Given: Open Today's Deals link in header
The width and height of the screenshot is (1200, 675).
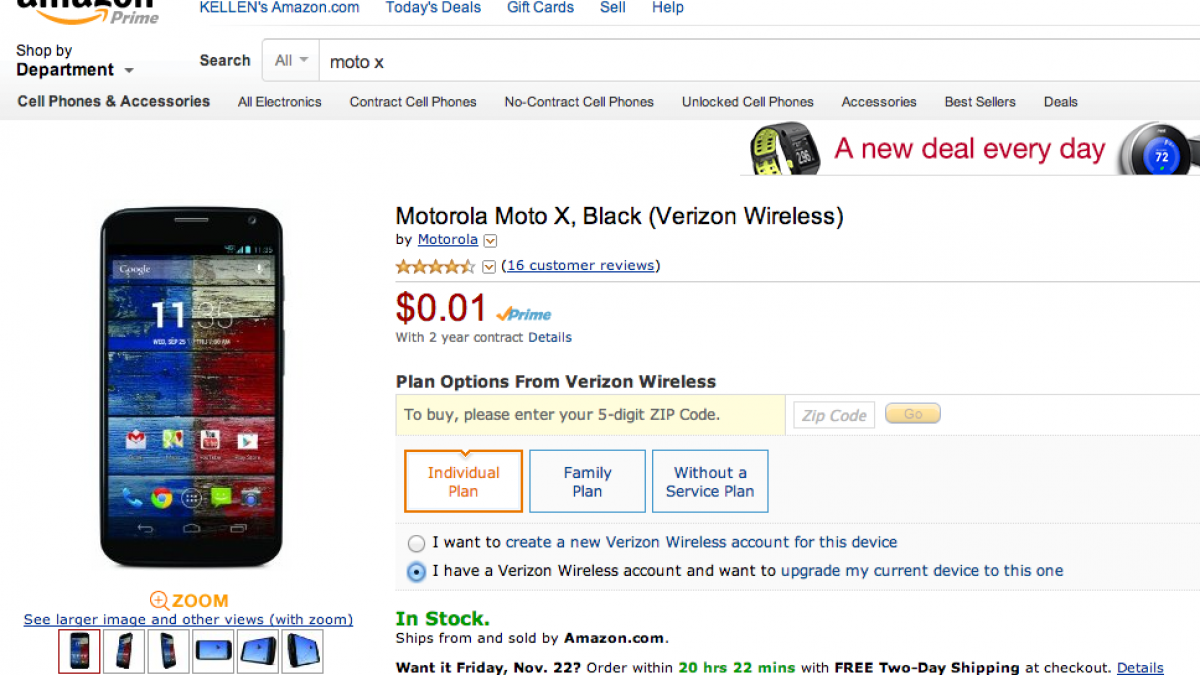Looking at the screenshot, I should (433, 8).
